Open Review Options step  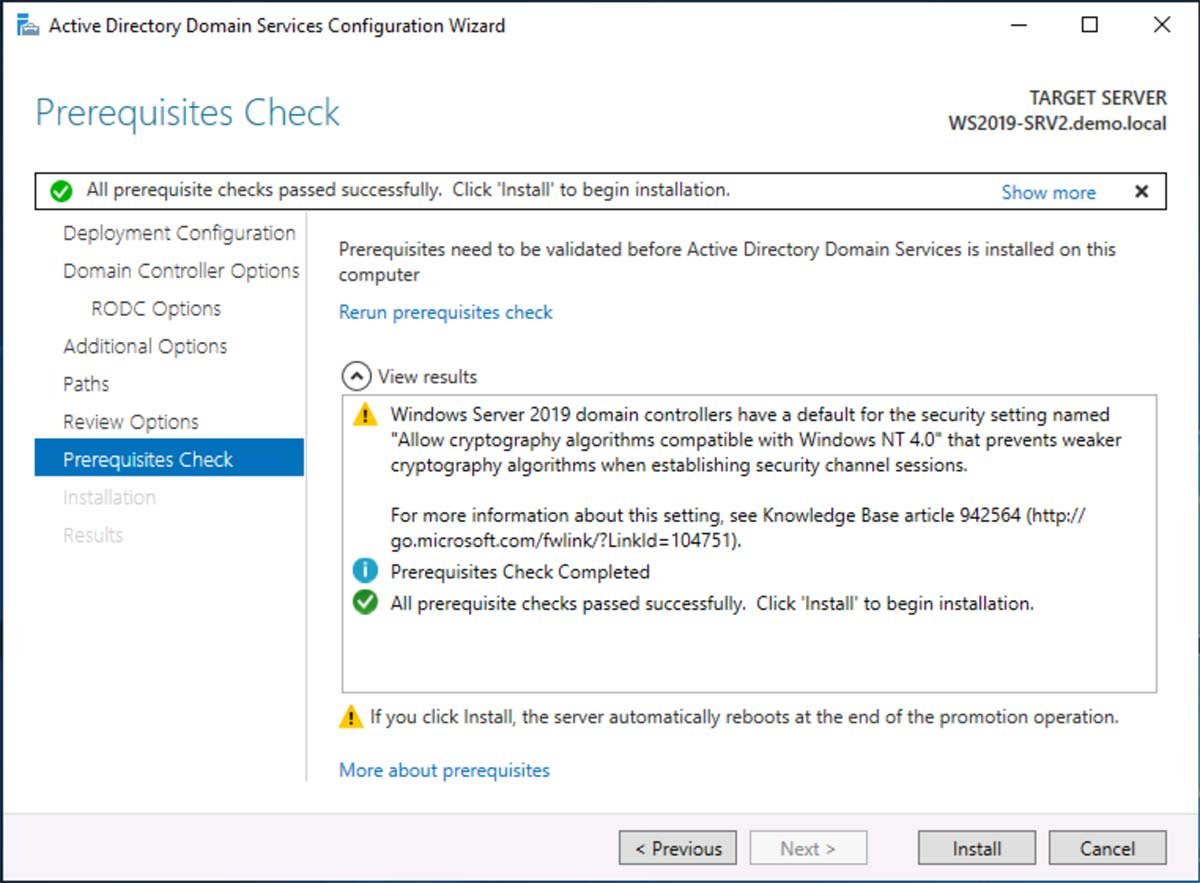pyautogui.click(x=131, y=422)
